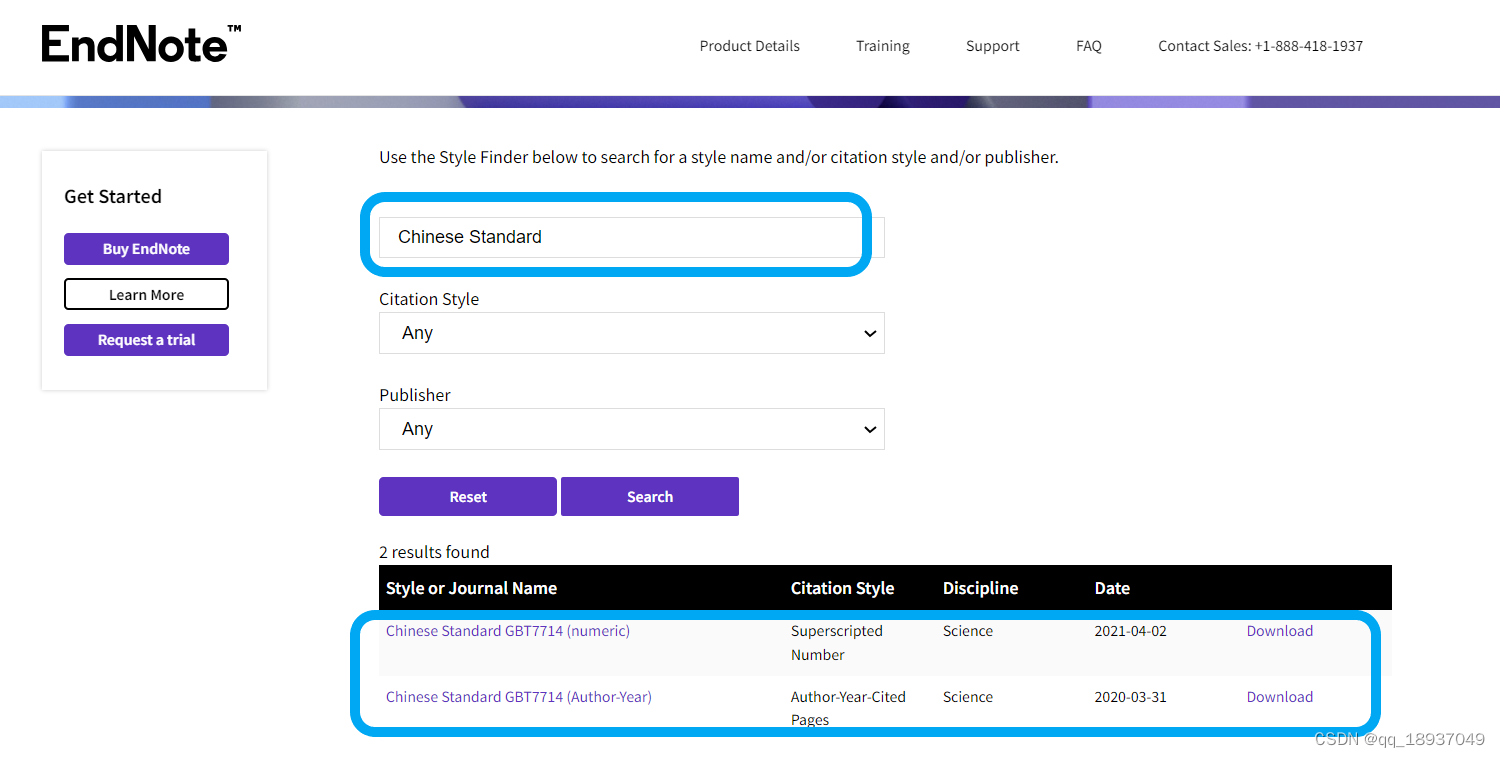The width and height of the screenshot is (1500, 757).
Task: Click the Learn More button
Action: [146, 295]
